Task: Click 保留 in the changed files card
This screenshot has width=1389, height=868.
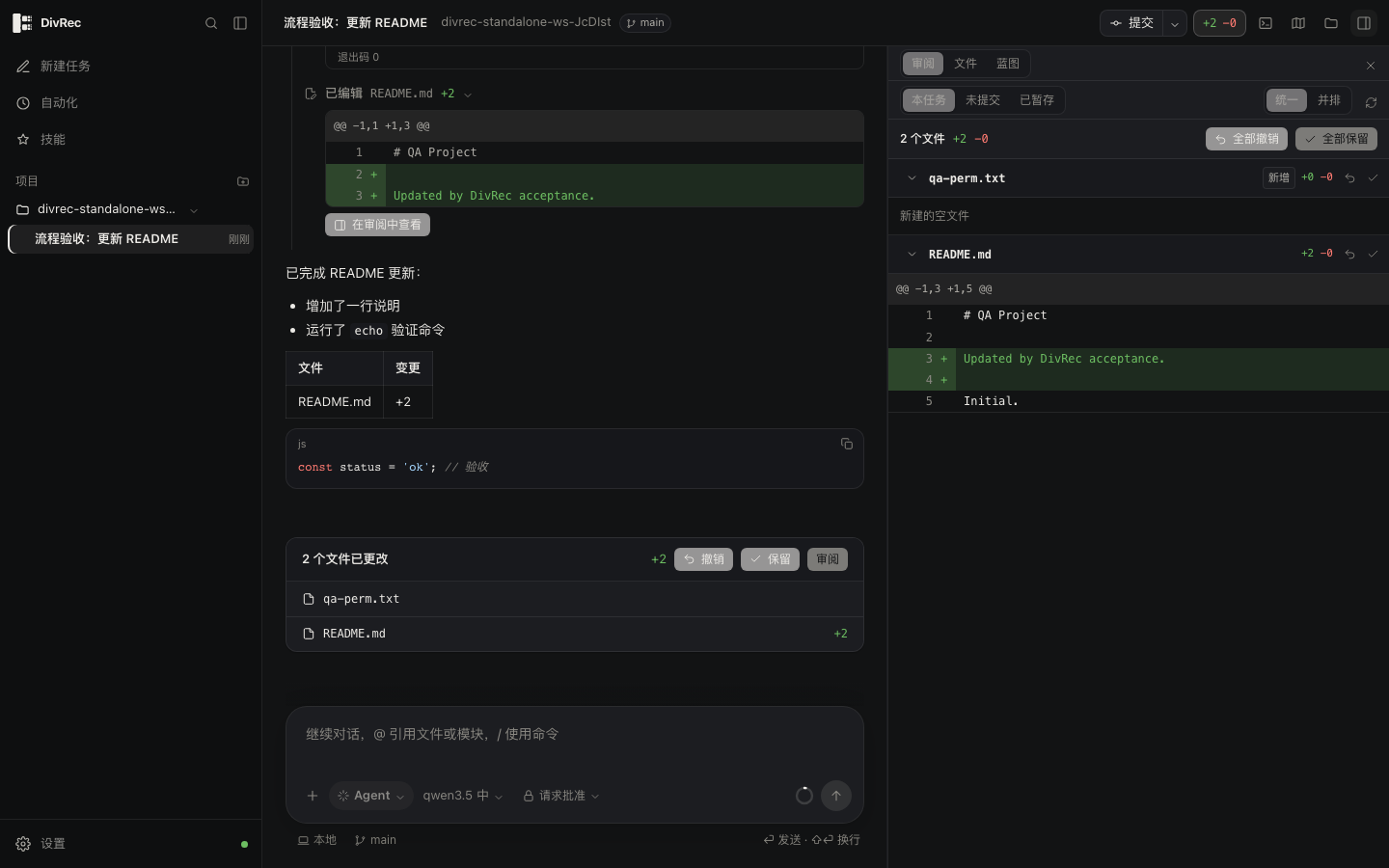Action: click(x=770, y=559)
